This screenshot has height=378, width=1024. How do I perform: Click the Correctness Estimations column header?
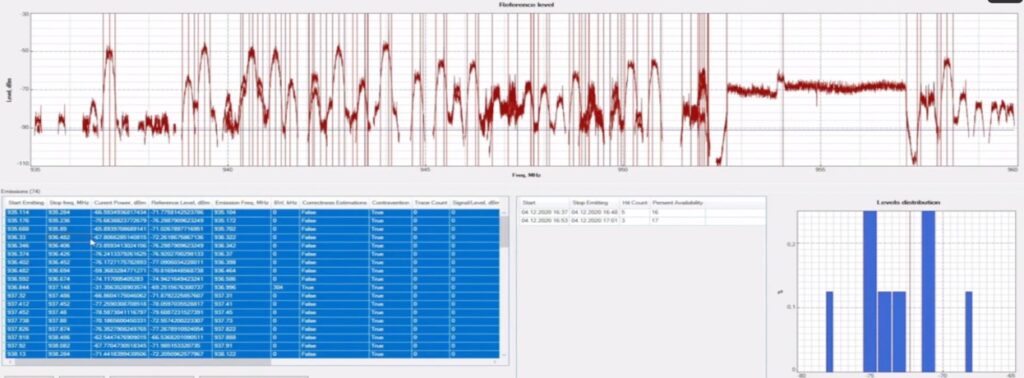coord(334,203)
